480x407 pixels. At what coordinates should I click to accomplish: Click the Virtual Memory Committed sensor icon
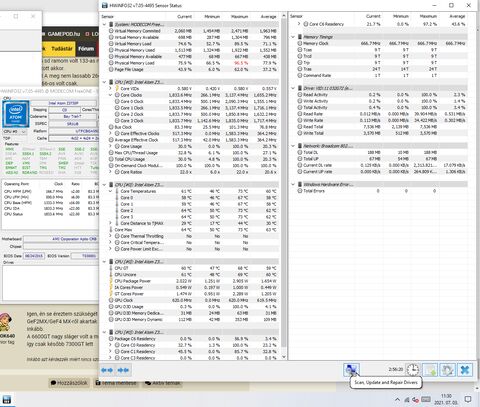click(x=111, y=31)
